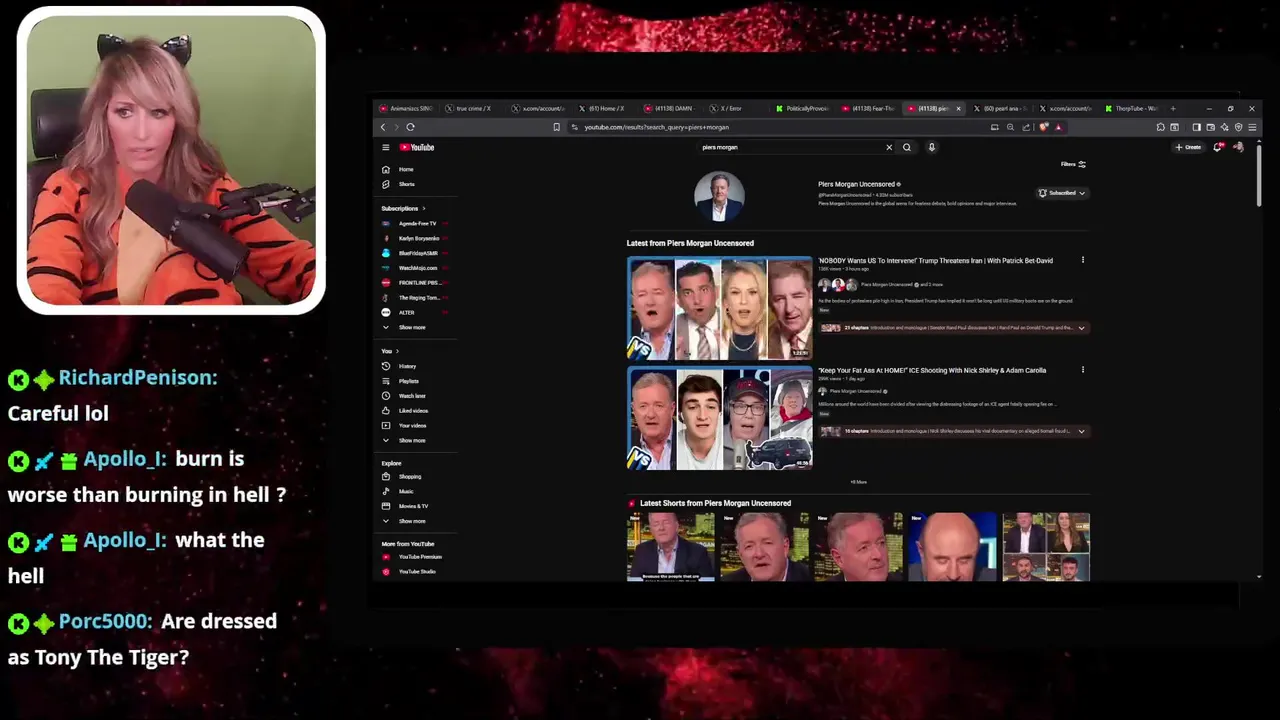Click the YouTube logo
Viewport: 1280px width, 720px height.
tap(417, 147)
